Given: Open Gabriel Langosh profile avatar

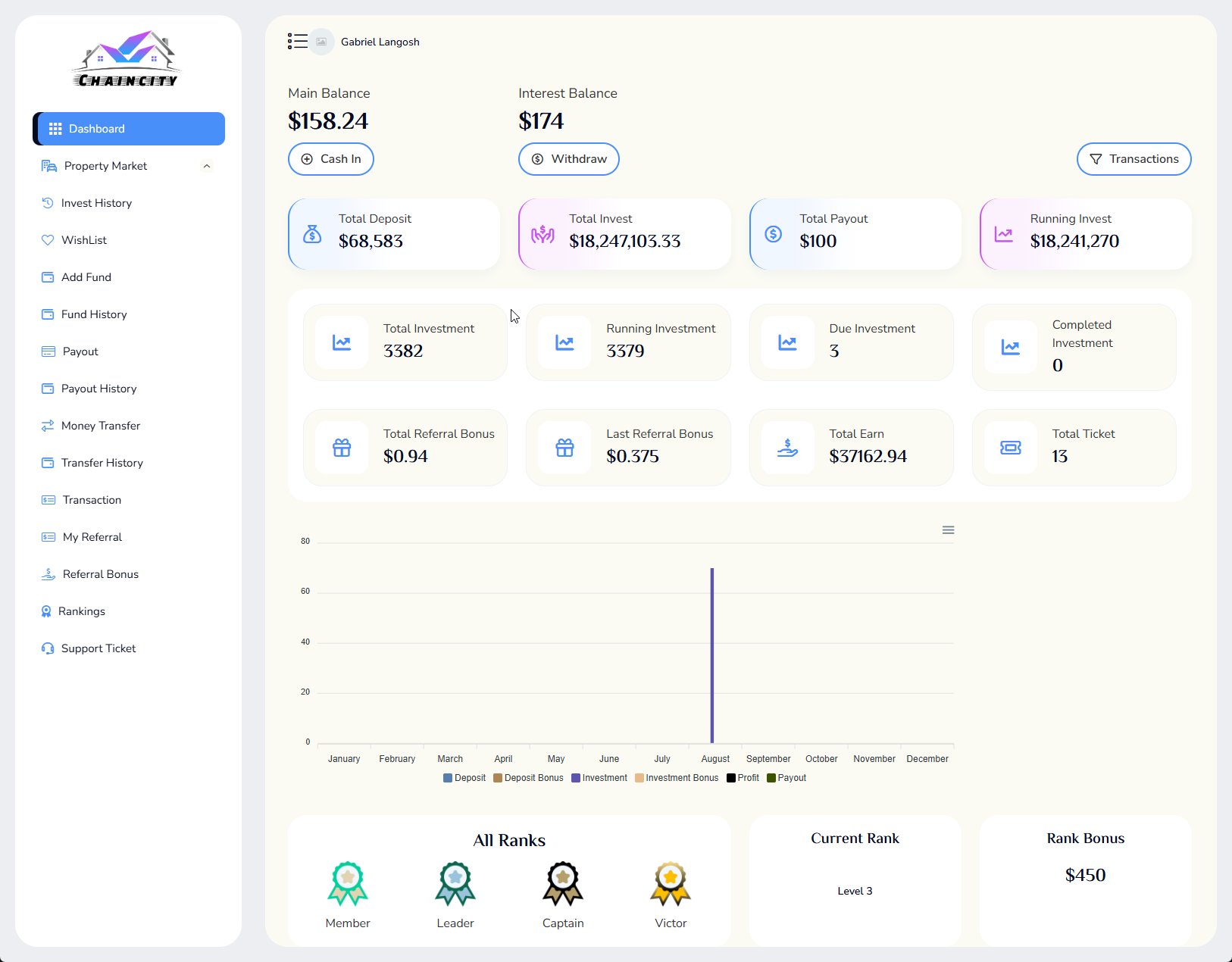Looking at the screenshot, I should point(321,42).
